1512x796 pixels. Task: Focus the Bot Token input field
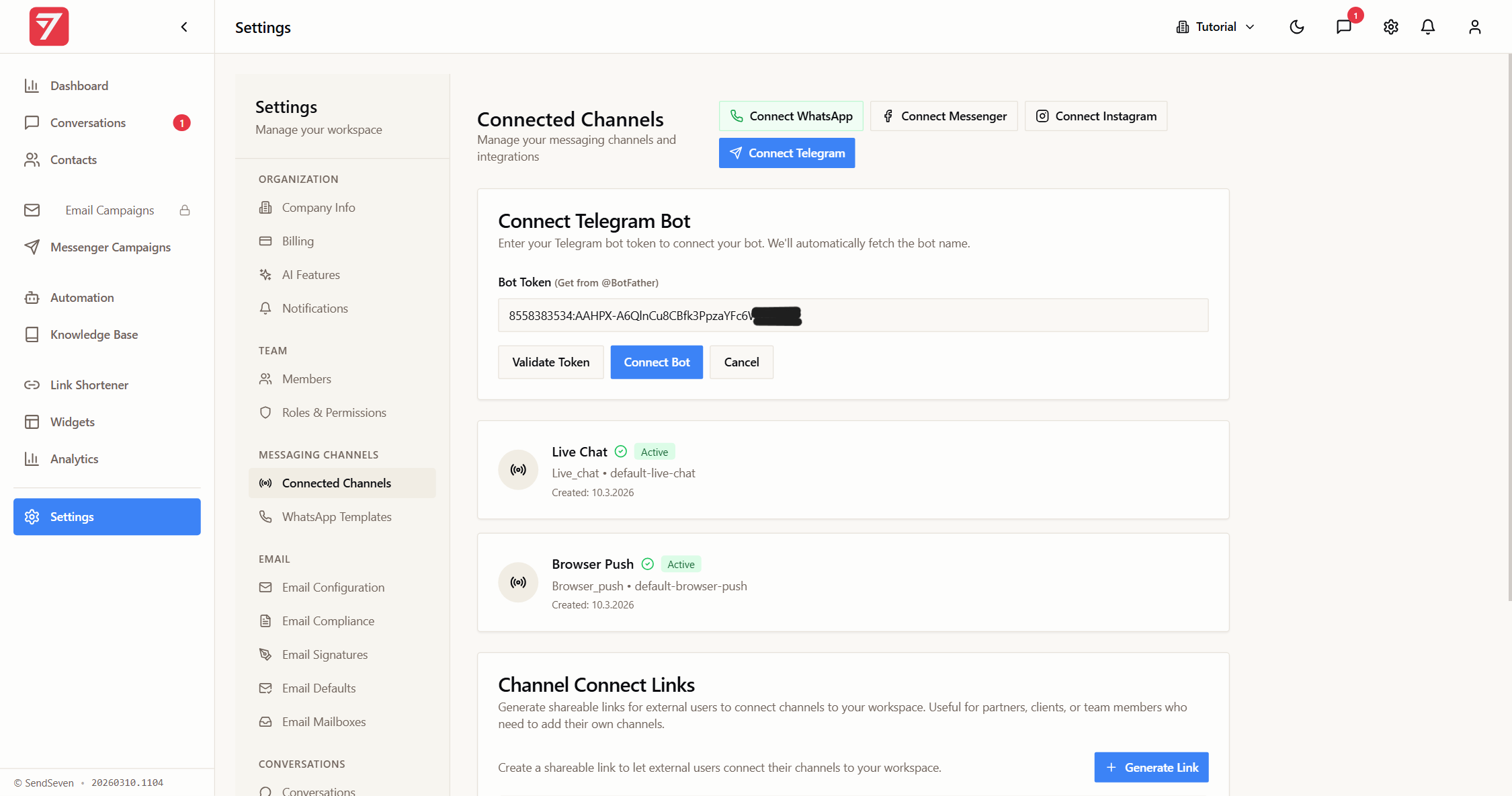pos(853,315)
